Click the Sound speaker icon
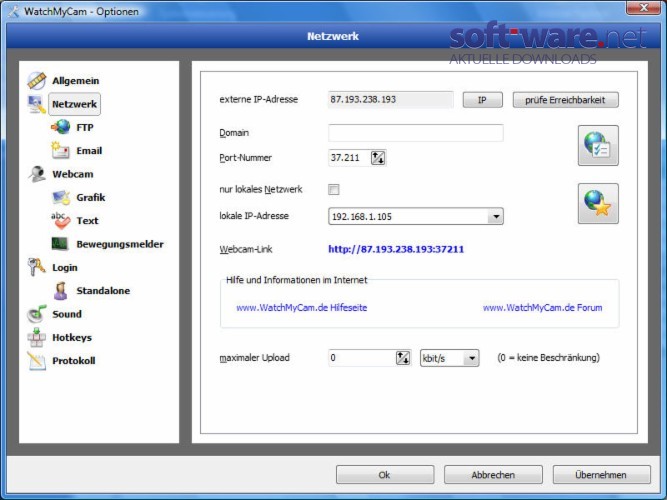667x500 pixels. point(37,314)
